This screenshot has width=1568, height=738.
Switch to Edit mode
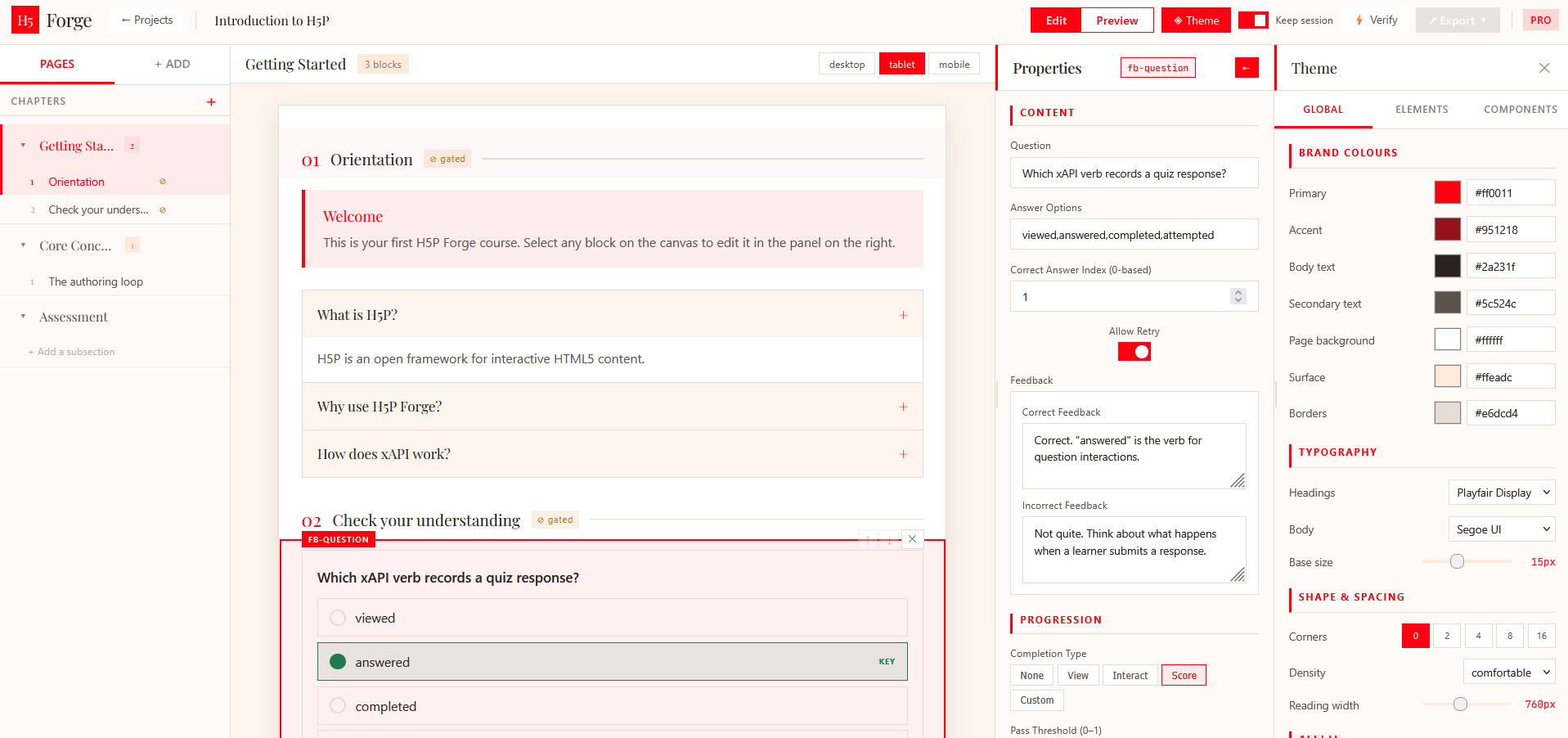[x=1056, y=20]
